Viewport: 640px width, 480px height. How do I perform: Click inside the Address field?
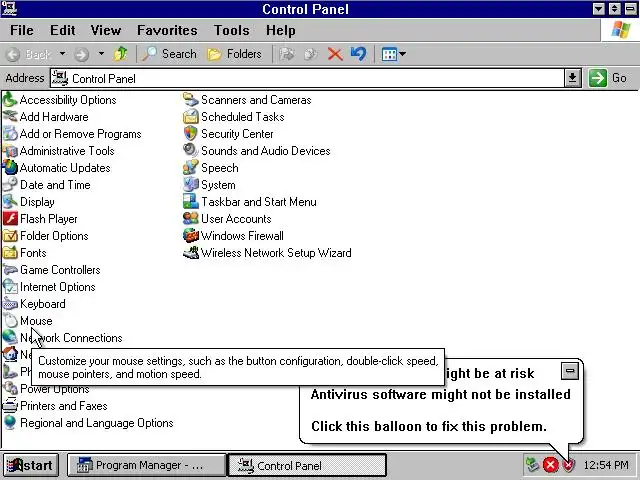point(307,78)
